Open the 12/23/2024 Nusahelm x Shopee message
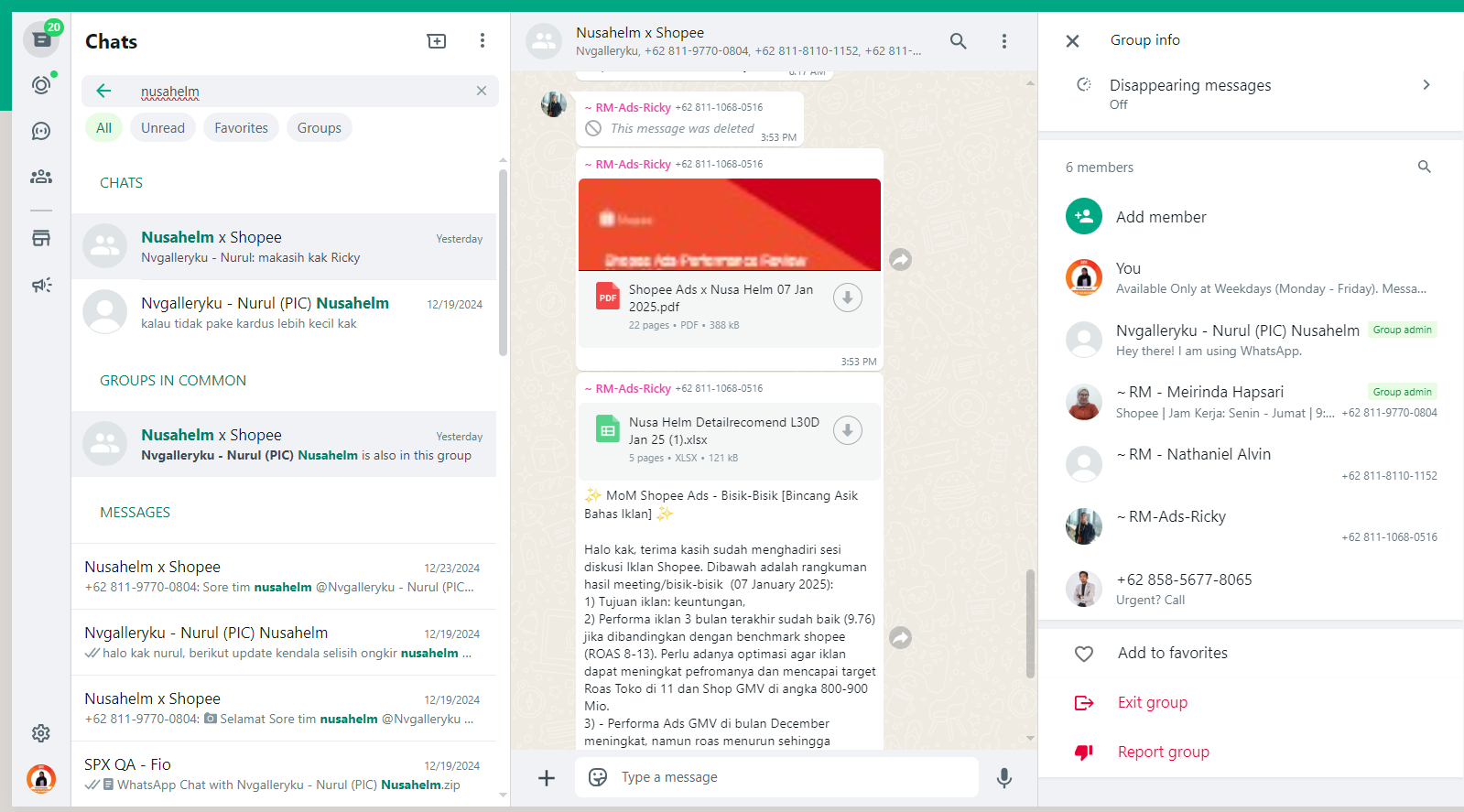Viewport: 1464px width, 812px height. click(284, 577)
